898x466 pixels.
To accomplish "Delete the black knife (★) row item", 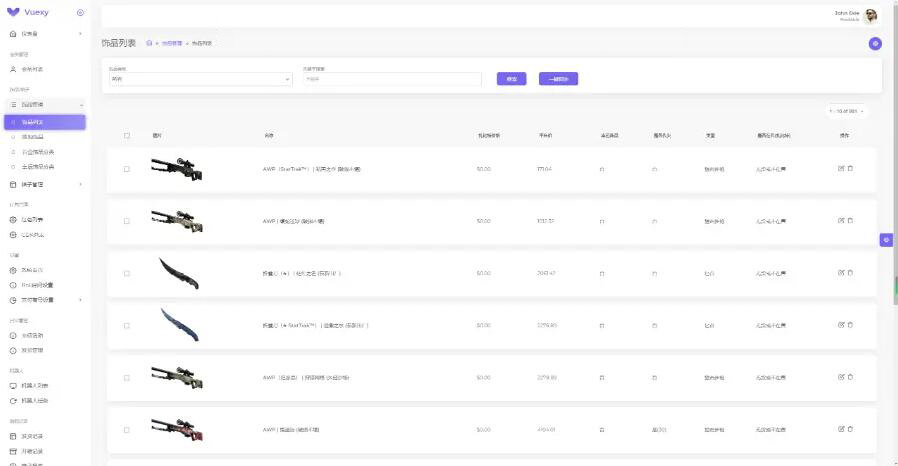I will (x=850, y=273).
